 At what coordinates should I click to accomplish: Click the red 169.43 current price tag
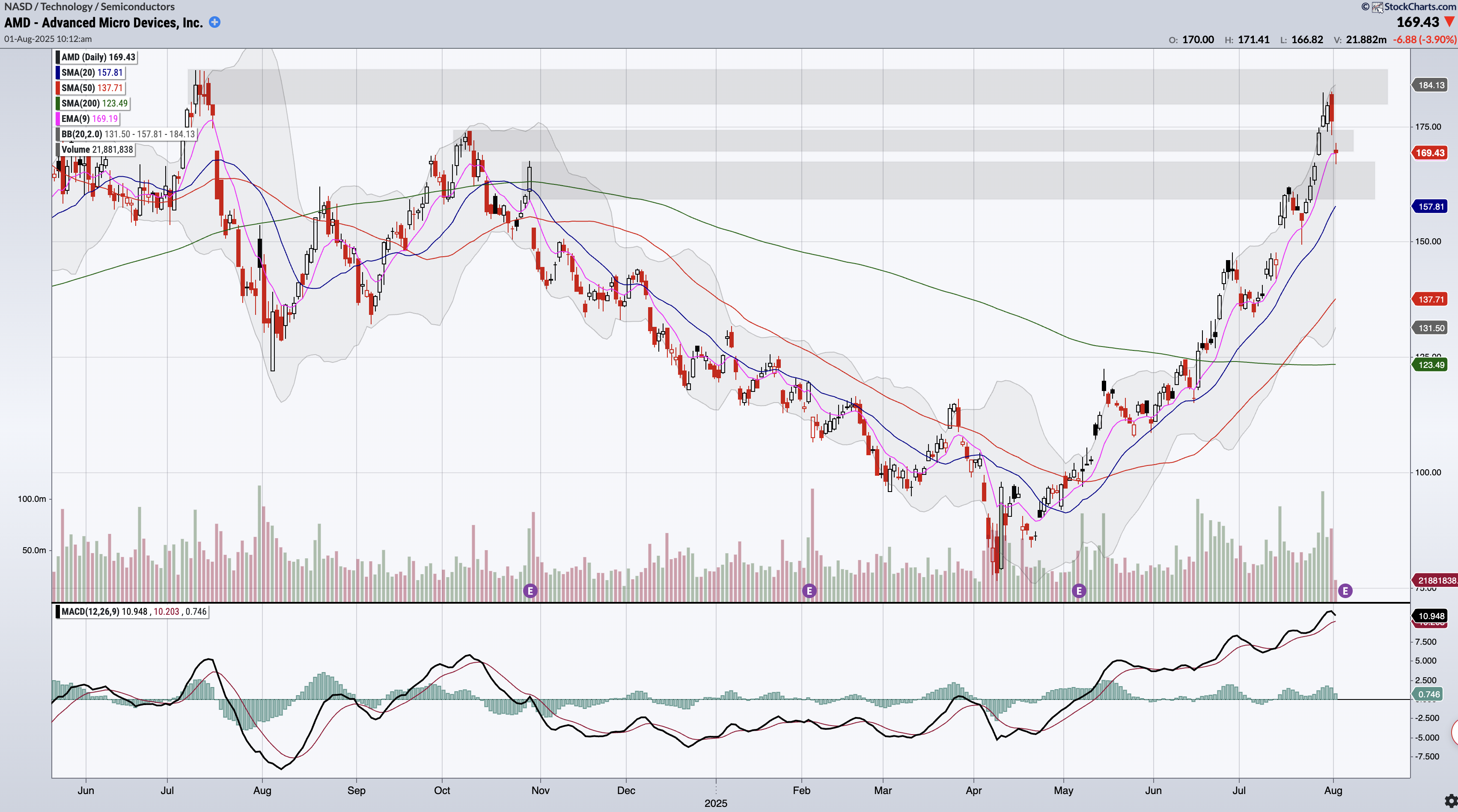click(x=1430, y=153)
